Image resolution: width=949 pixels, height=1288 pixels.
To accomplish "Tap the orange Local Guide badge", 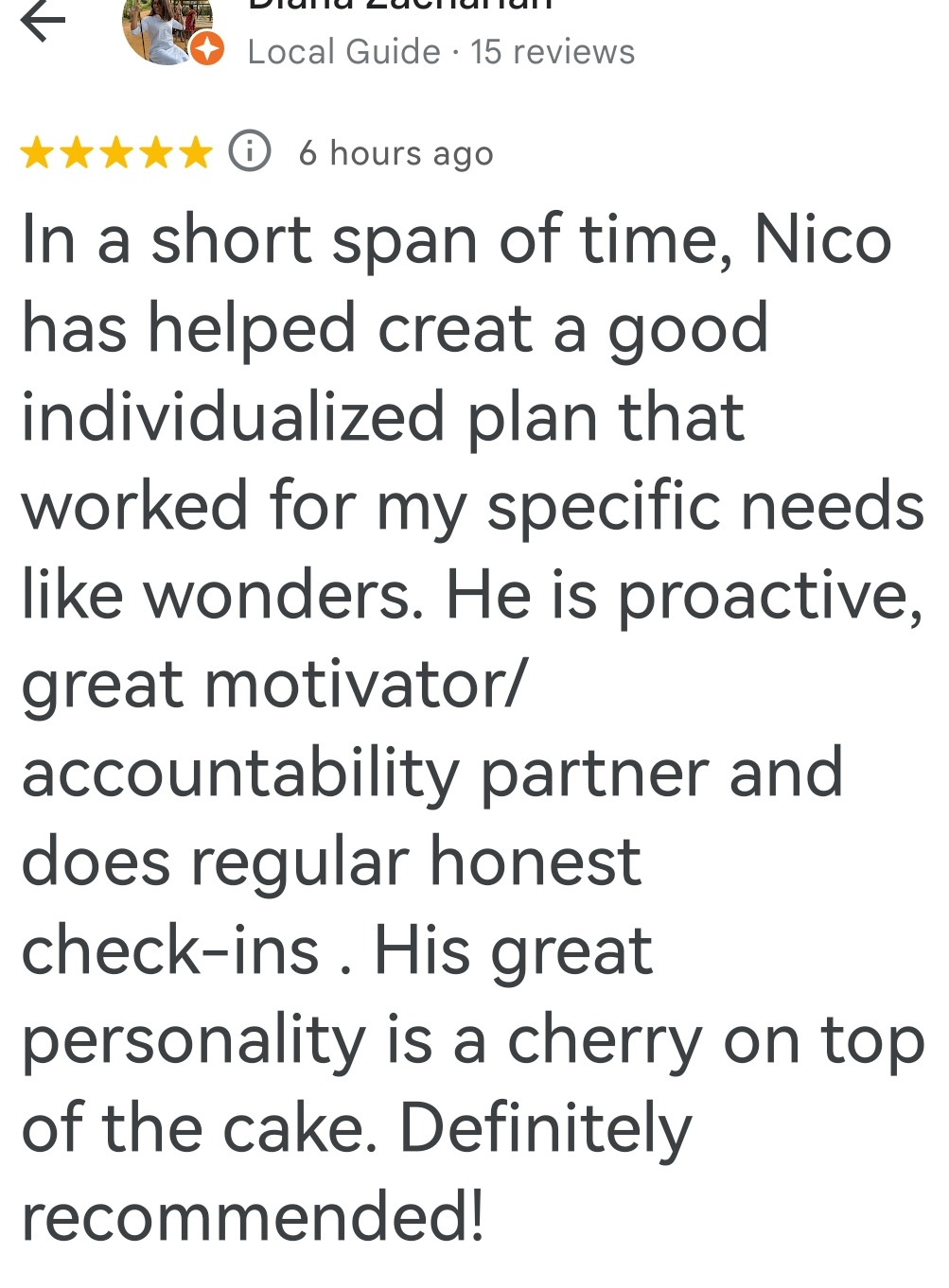I will pos(207,48).
